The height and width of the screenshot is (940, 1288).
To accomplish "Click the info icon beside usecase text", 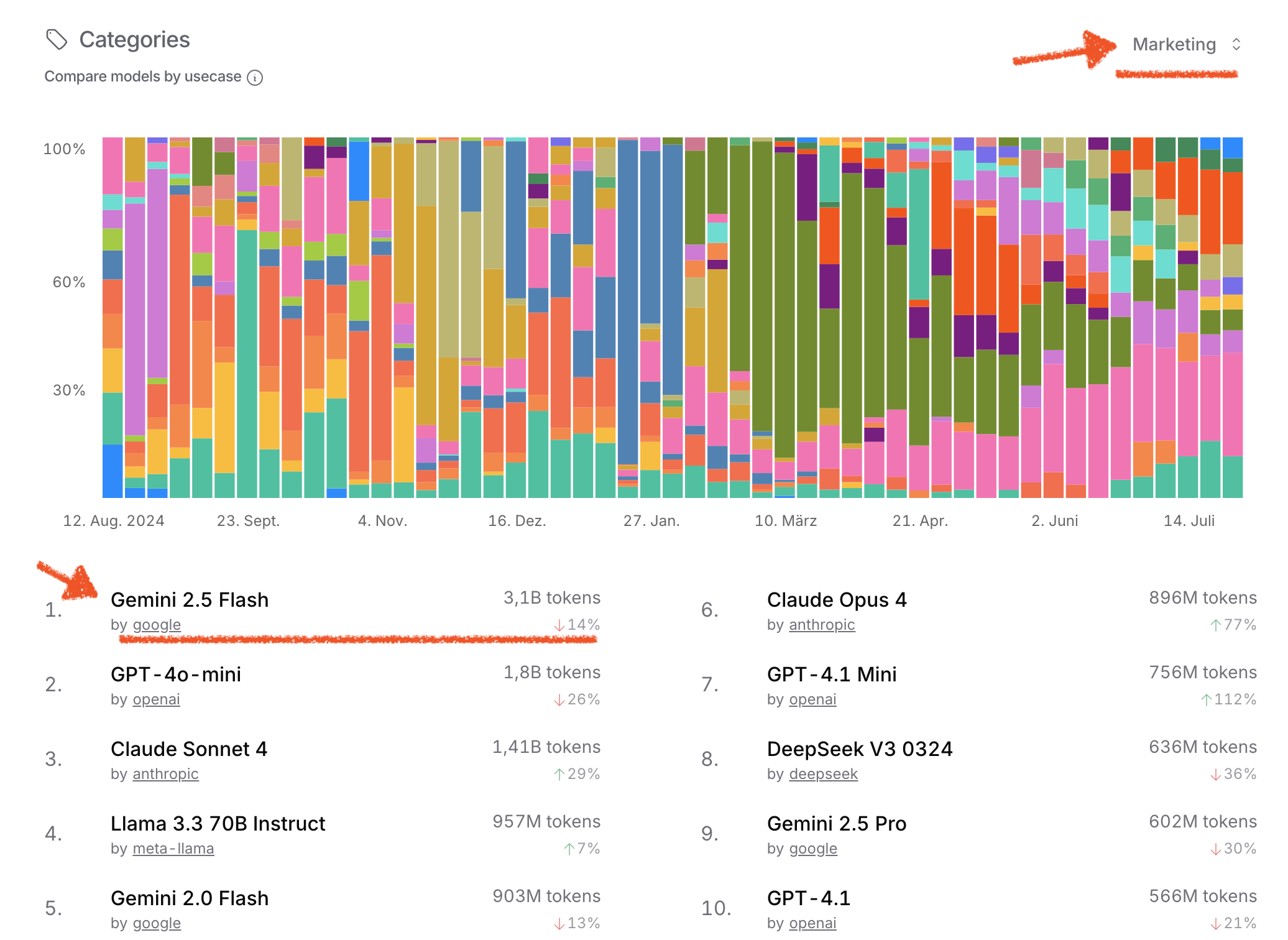I will (x=255, y=78).
